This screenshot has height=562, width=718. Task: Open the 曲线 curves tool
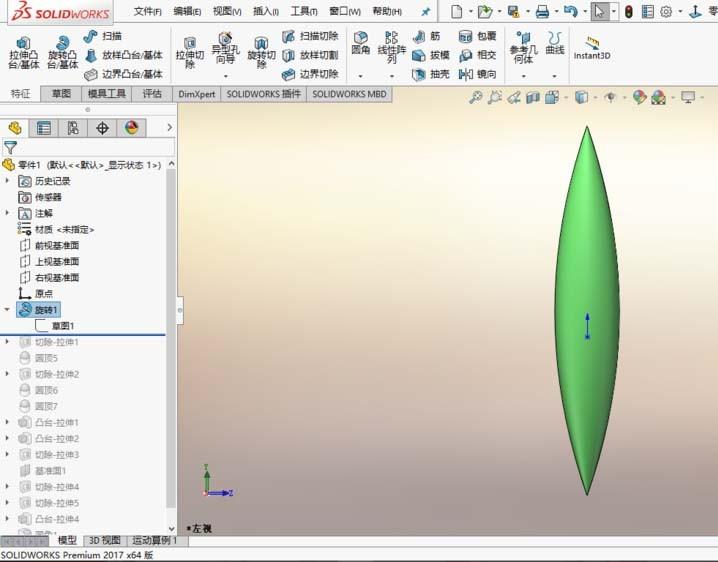(x=555, y=43)
